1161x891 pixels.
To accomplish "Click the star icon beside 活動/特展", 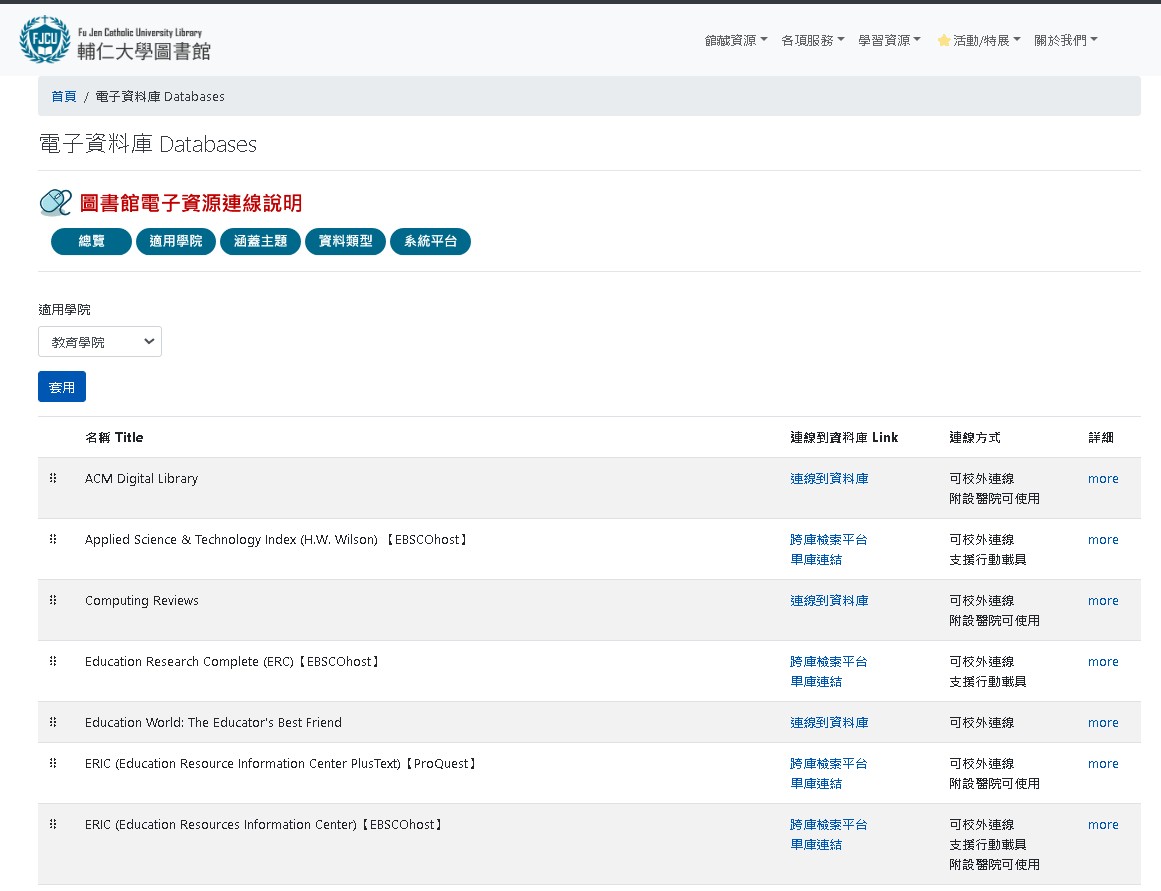I will tap(943, 41).
